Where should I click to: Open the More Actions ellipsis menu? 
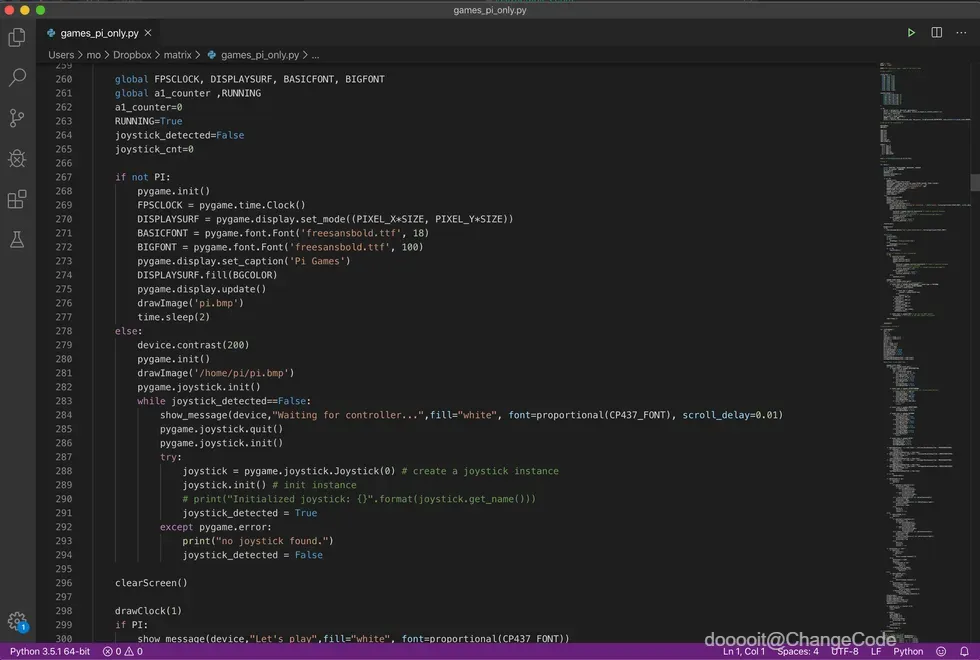961,32
